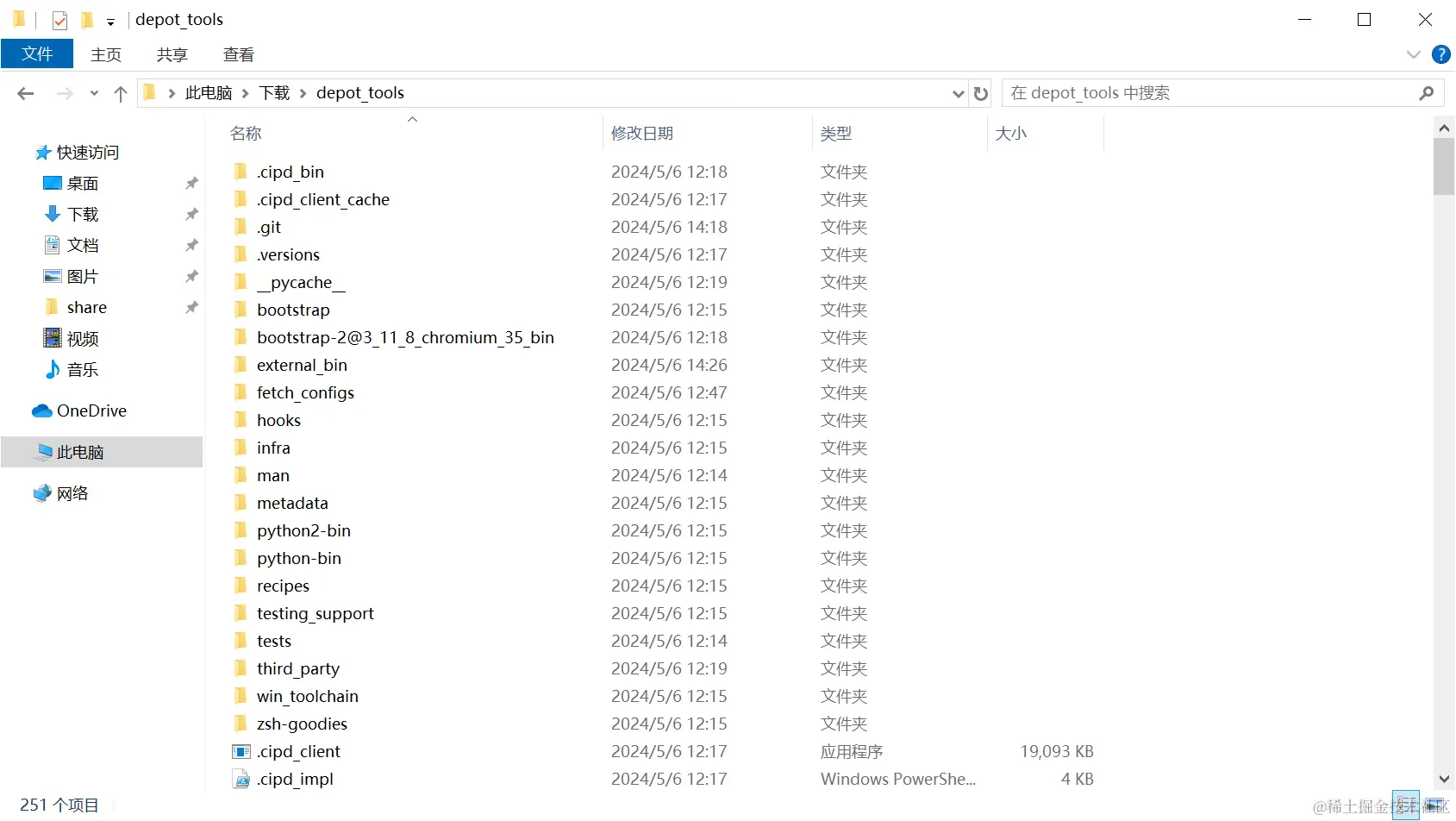The image size is (1456, 821).
Task: Select the .versions folder name
Action: click(288, 255)
